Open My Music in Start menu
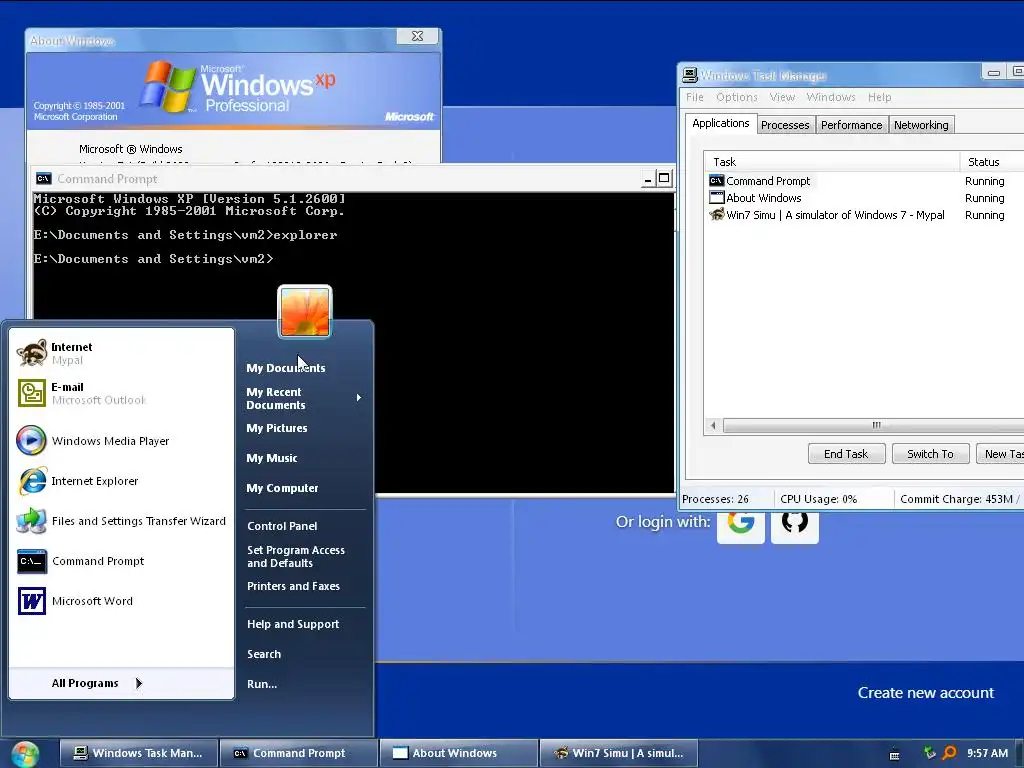 [x=272, y=458]
